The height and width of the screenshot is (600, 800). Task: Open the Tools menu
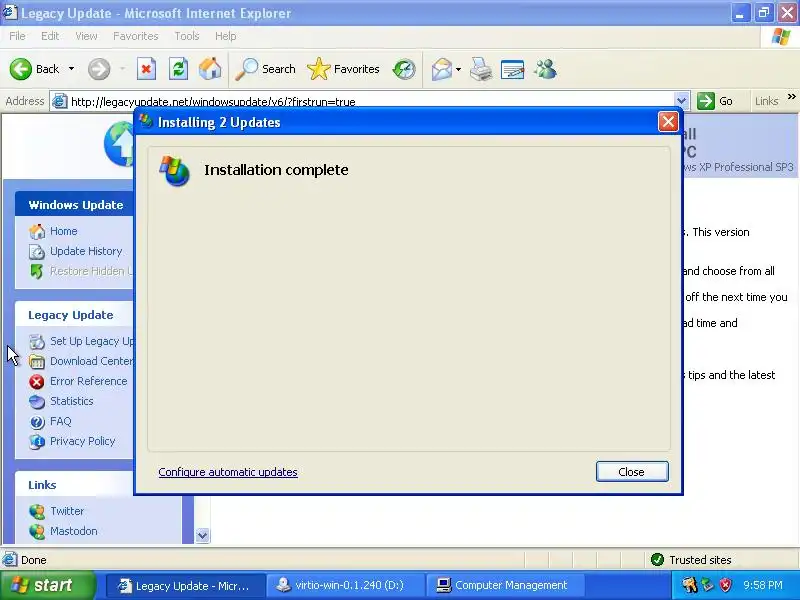pyautogui.click(x=187, y=36)
